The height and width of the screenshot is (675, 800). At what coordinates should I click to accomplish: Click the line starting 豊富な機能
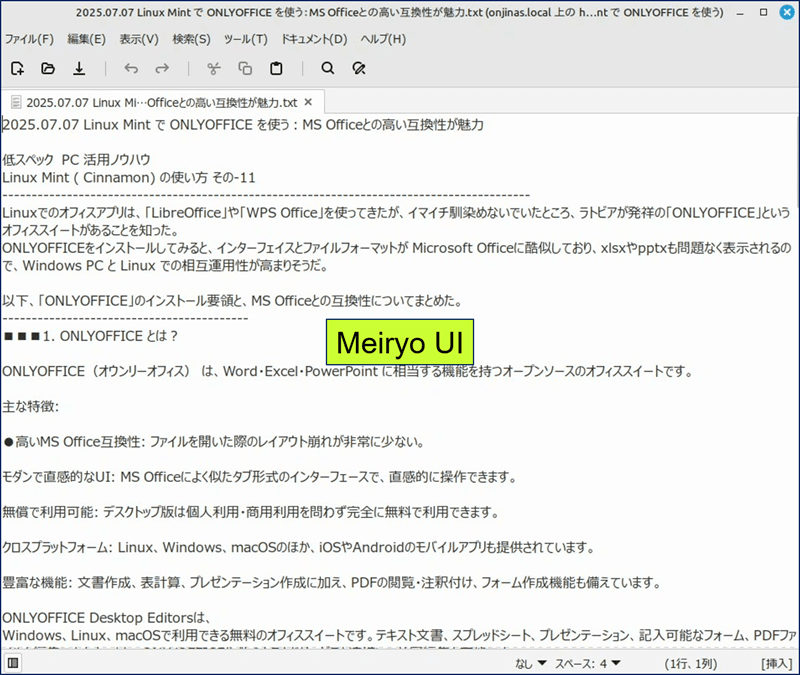coord(332,582)
